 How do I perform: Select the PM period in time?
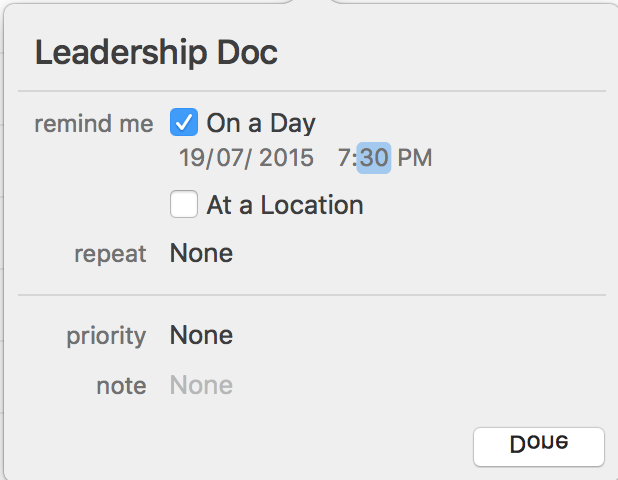[415, 158]
